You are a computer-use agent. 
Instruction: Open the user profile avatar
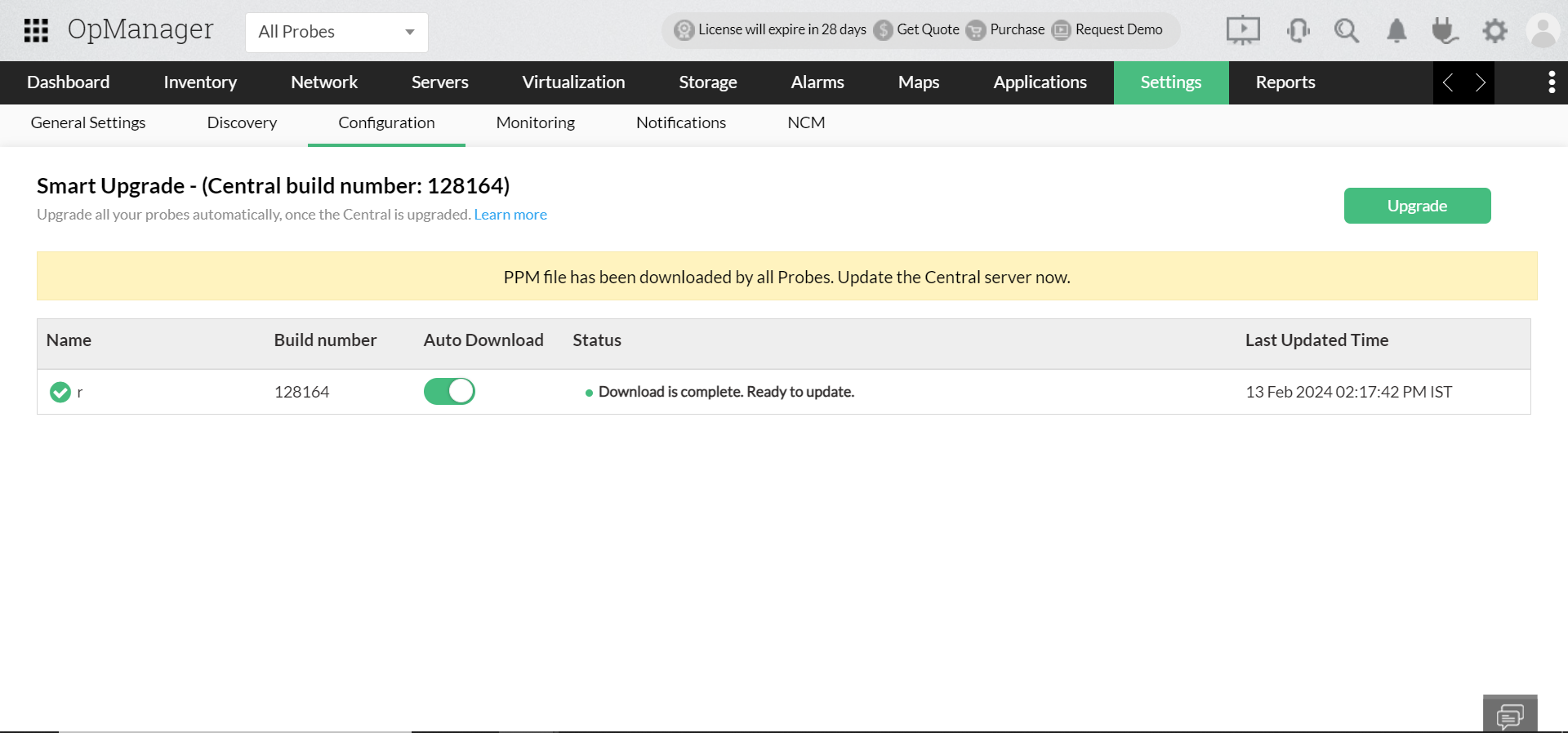pos(1543,31)
